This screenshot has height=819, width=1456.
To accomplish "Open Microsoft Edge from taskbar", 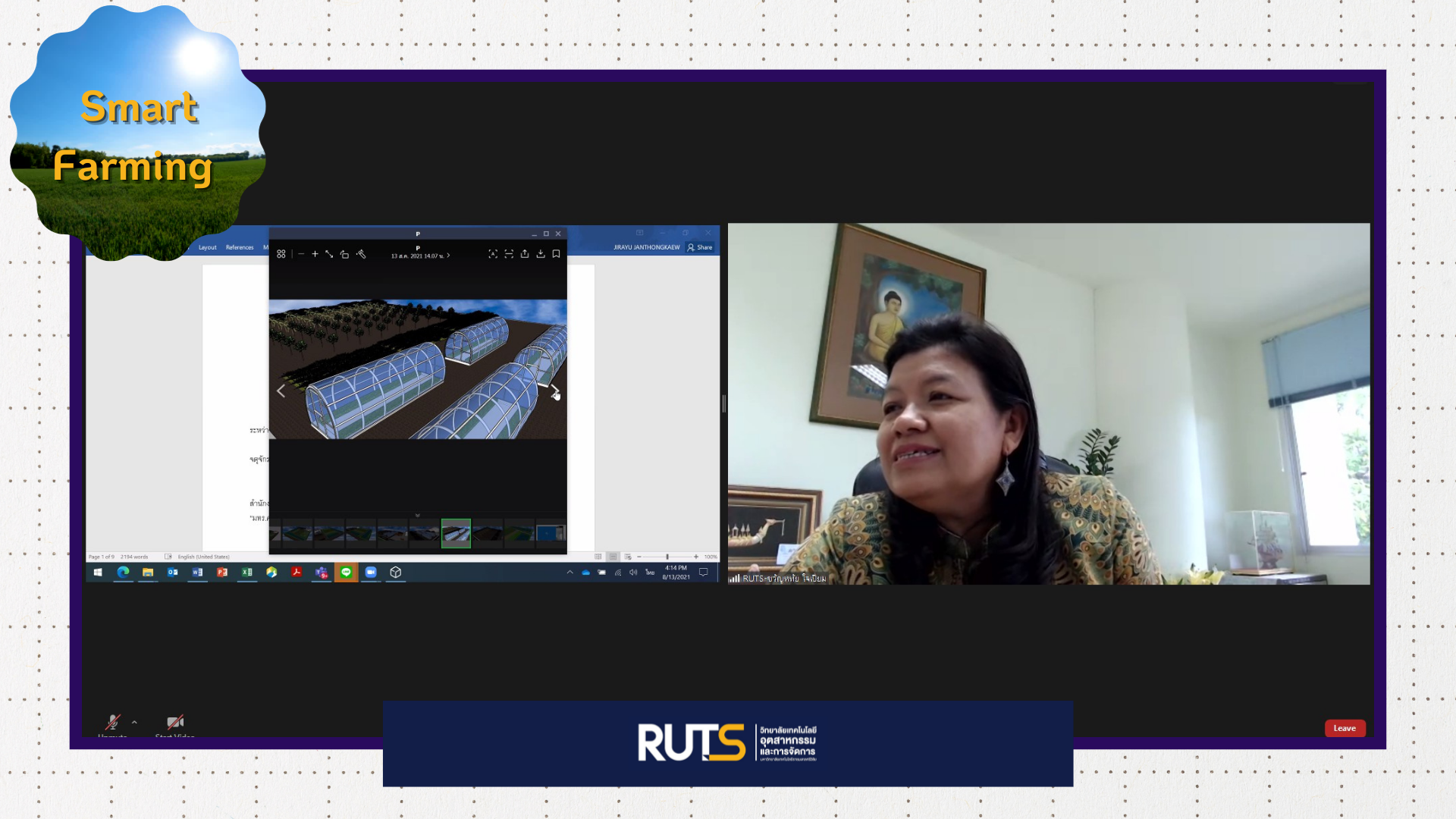I will click(123, 573).
